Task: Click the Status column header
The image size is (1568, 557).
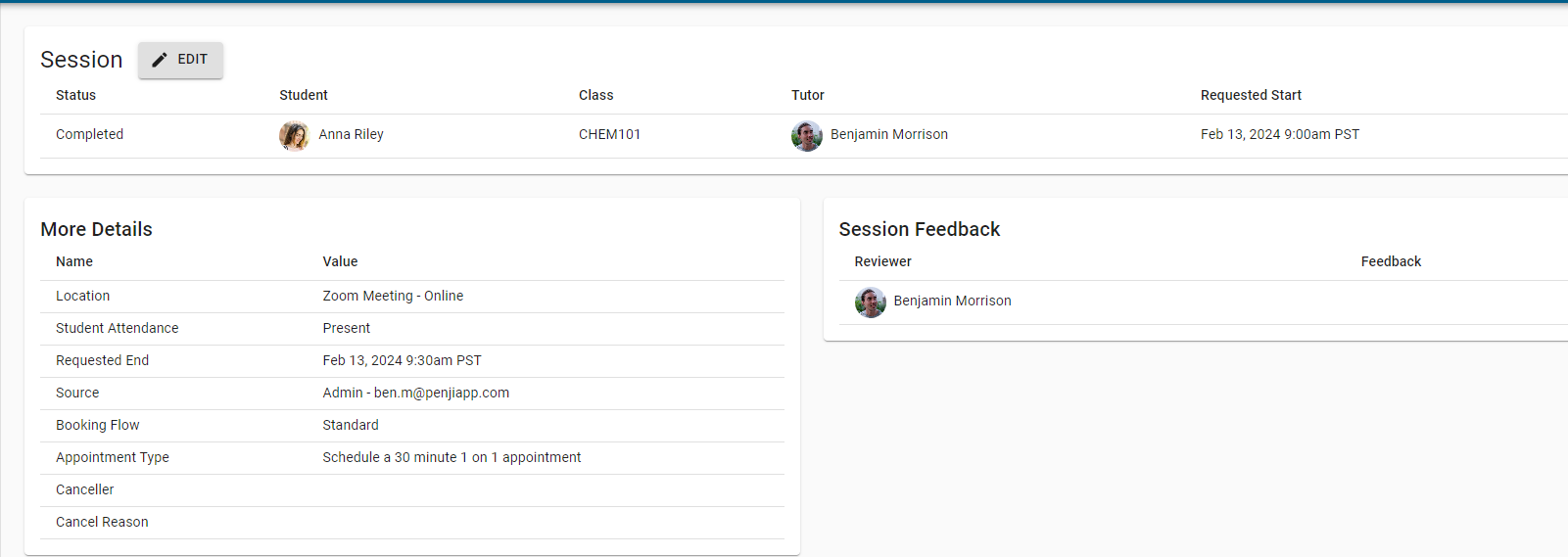Action: point(75,95)
